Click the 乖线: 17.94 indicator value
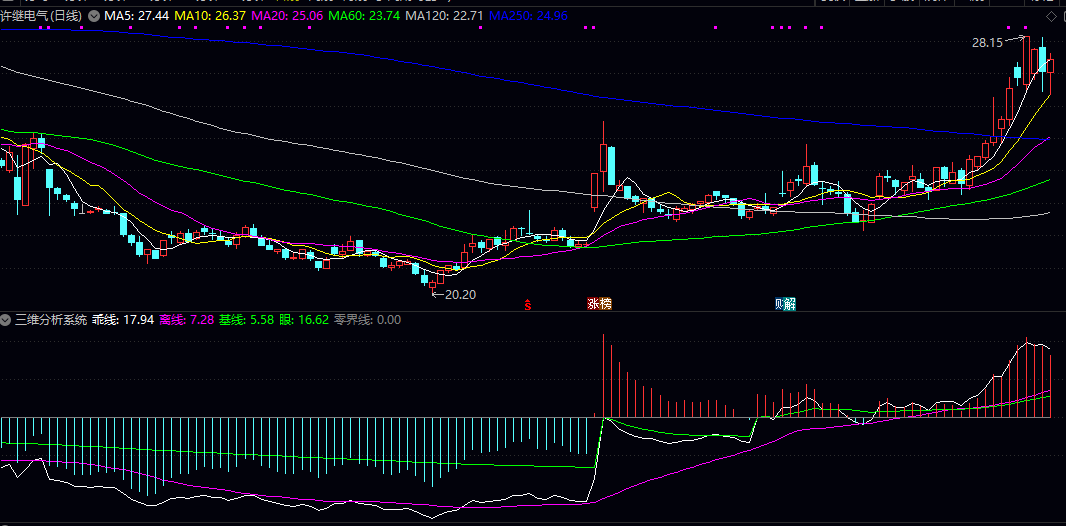The image size is (1066, 526). point(123,320)
